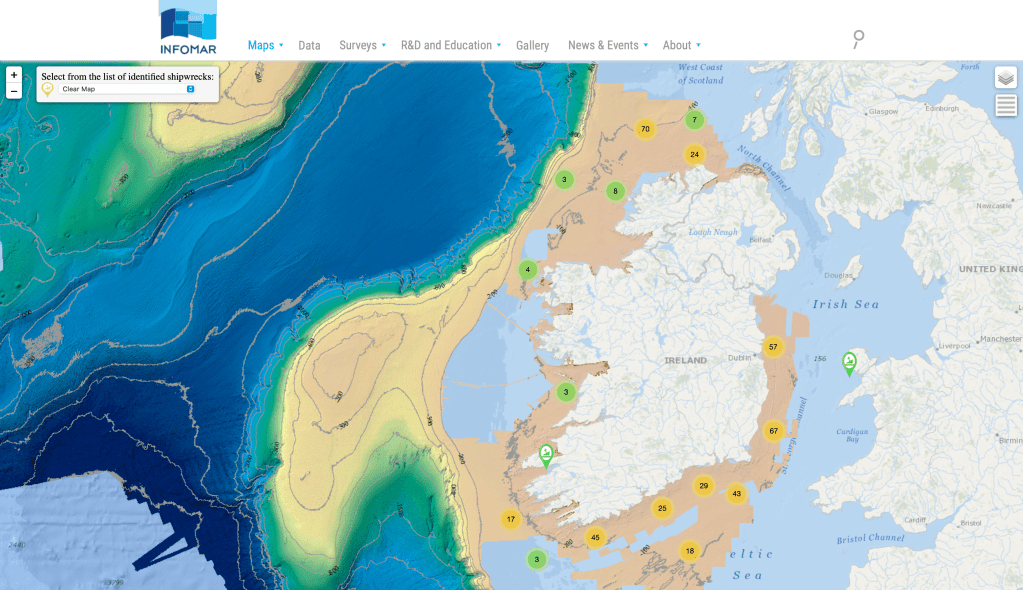Open the legend list icon below layers
Viewport: 1023px width, 590px height.
point(1005,105)
